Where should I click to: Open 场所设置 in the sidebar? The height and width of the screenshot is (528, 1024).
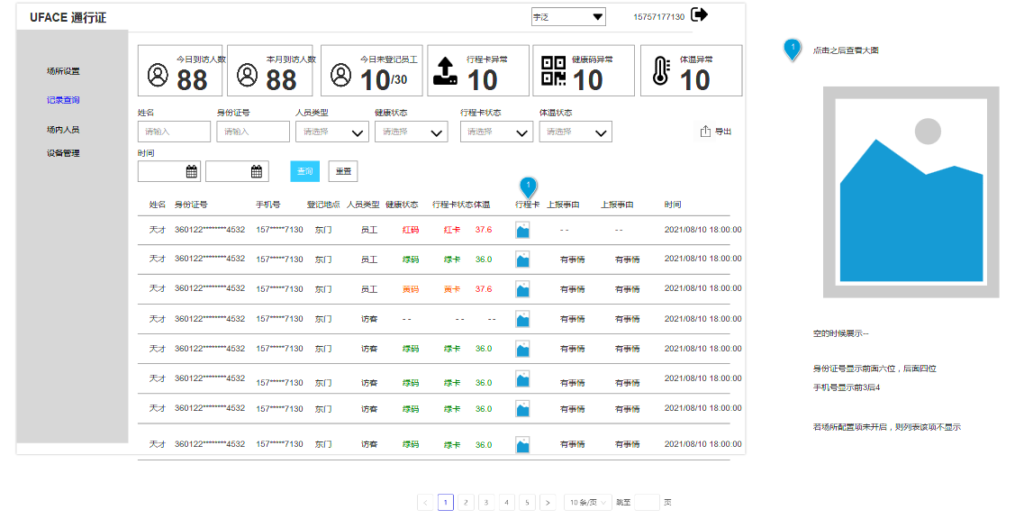click(x=63, y=71)
